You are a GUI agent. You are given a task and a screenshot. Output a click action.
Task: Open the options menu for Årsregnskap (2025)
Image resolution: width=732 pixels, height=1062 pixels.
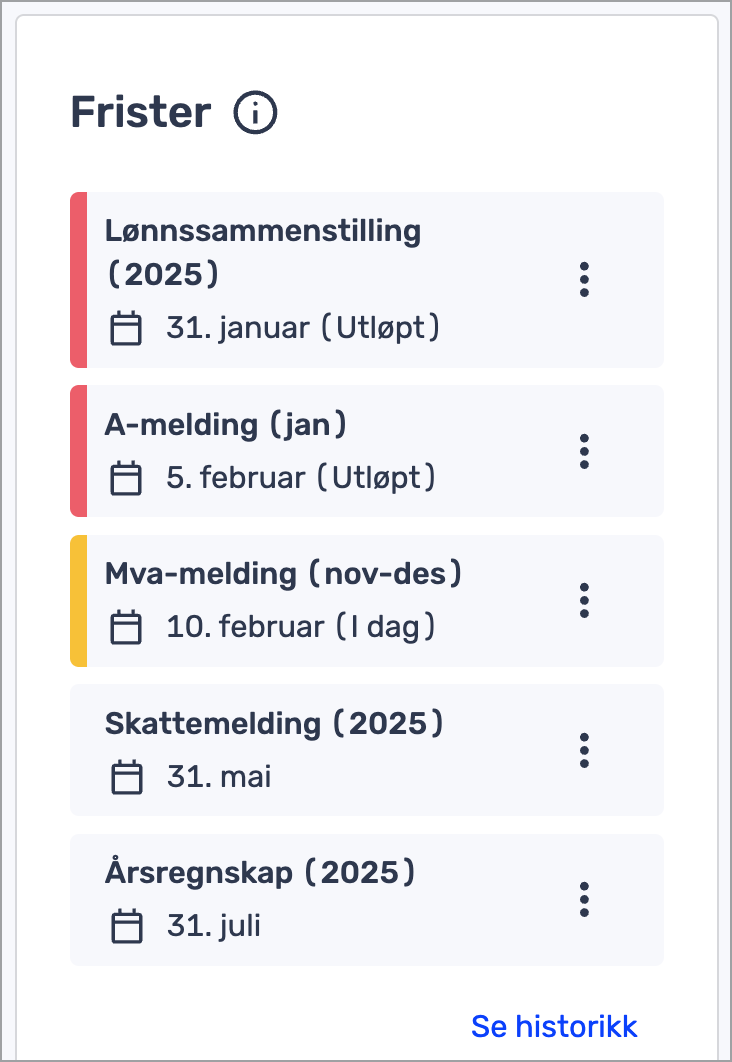[x=584, y=899]
